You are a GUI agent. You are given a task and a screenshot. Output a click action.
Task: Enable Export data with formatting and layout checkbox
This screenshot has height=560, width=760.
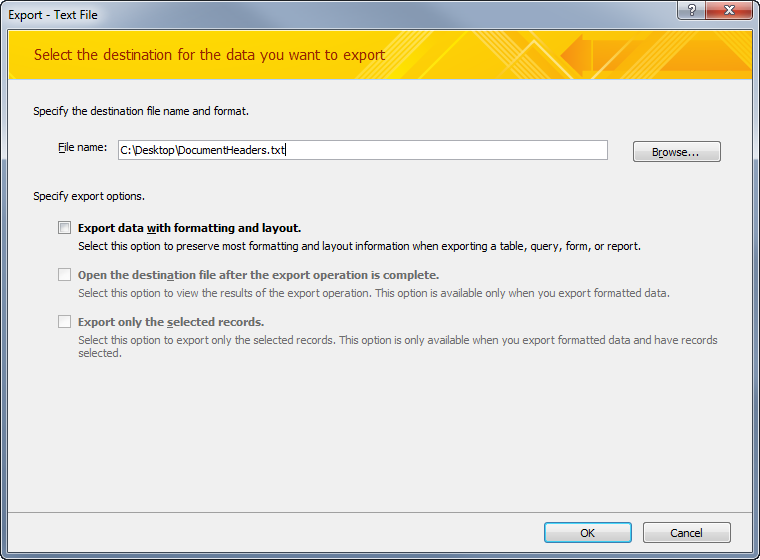click(65, 228)
